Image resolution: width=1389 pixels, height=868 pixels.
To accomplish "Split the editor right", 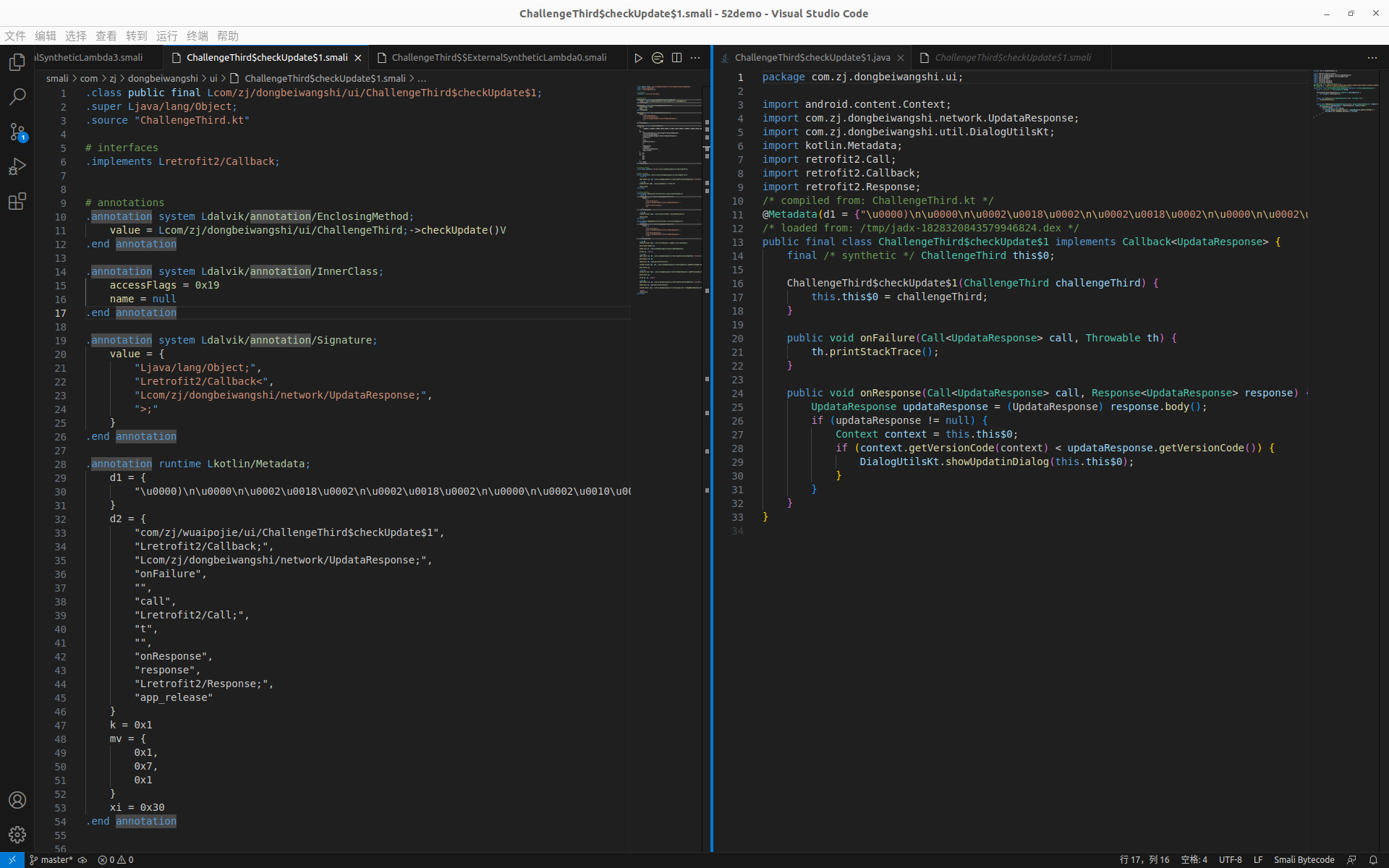I will coord(676,58).
